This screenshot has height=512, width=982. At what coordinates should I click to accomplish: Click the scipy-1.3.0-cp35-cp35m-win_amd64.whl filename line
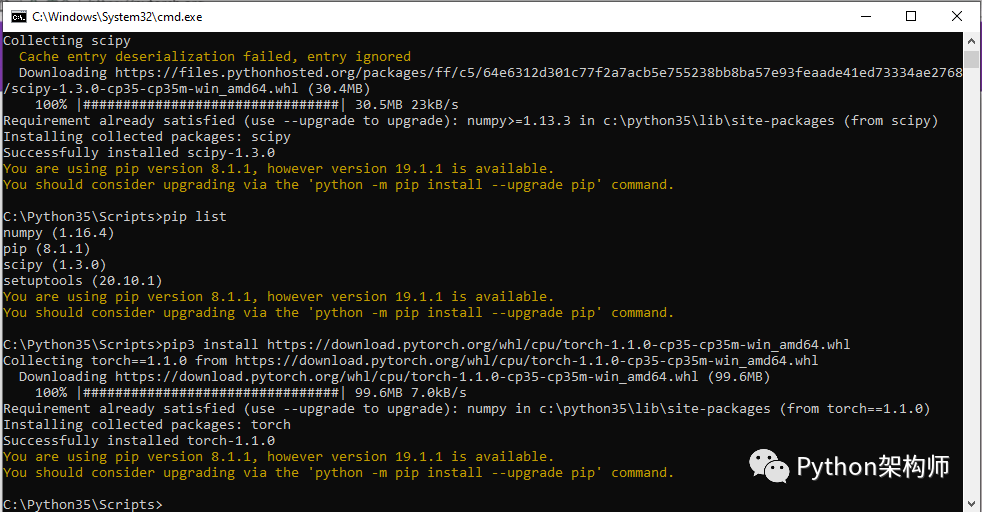[x=187, y=89]
